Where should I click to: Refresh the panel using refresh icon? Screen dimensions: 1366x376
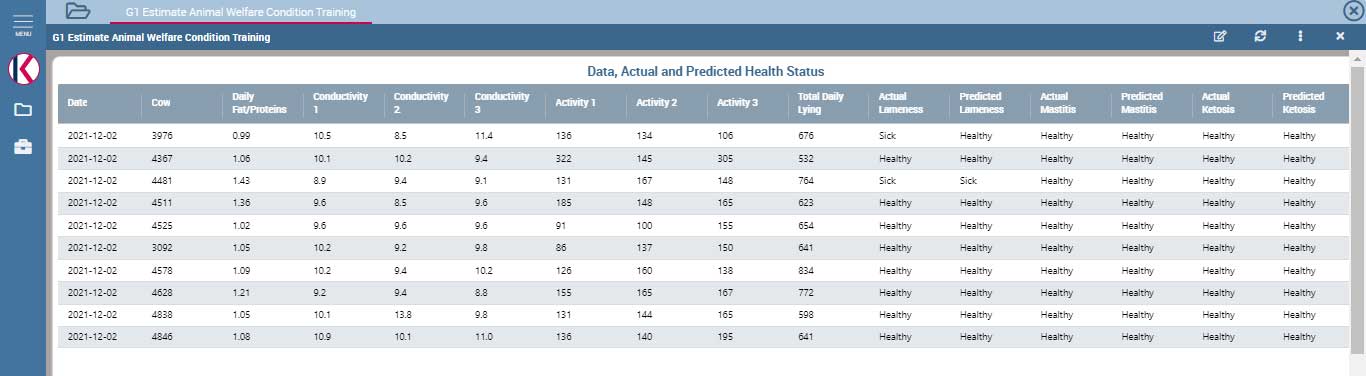point(1260,36)
